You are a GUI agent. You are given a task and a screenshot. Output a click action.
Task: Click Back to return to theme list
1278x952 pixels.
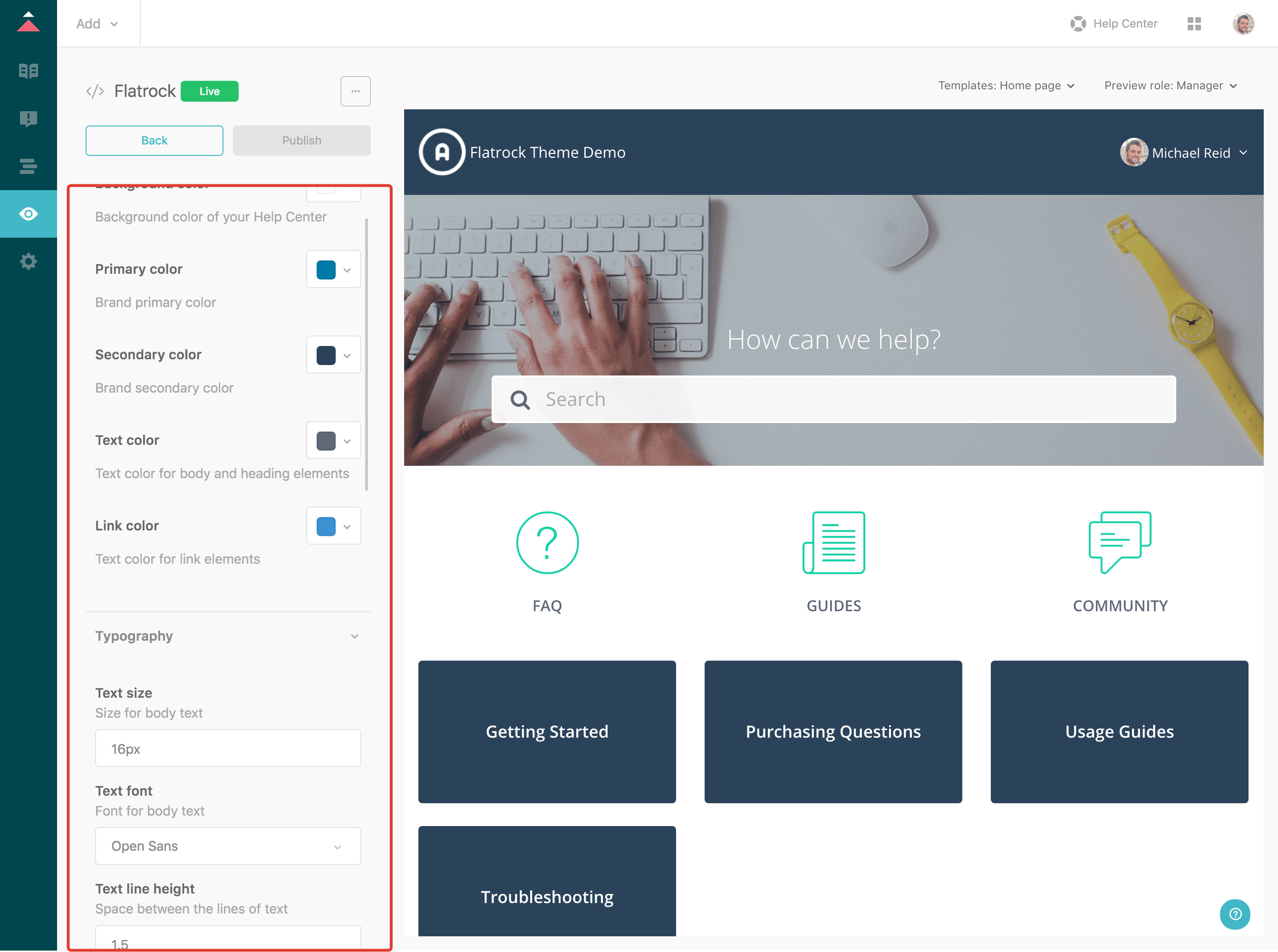point(154,140)
